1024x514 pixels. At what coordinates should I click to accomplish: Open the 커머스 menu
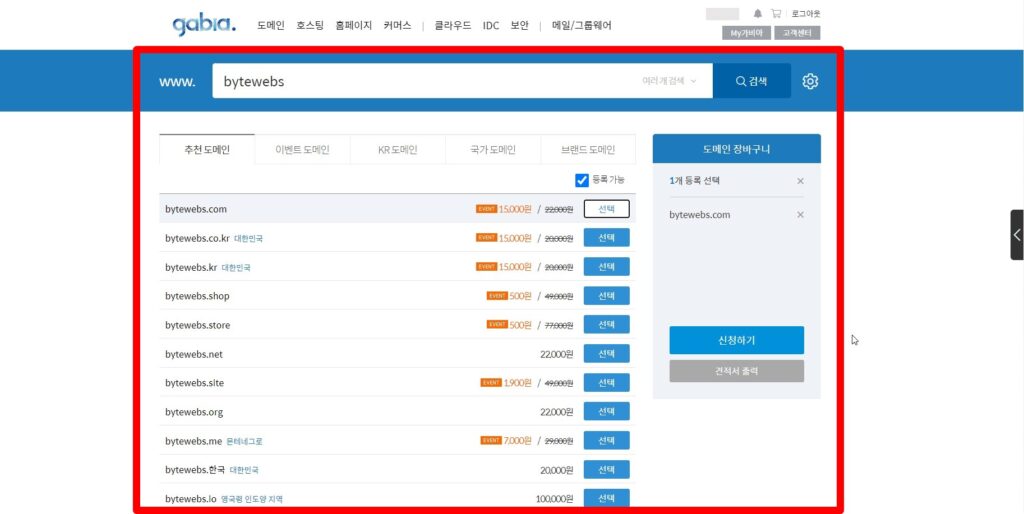(x=397, y=26)
